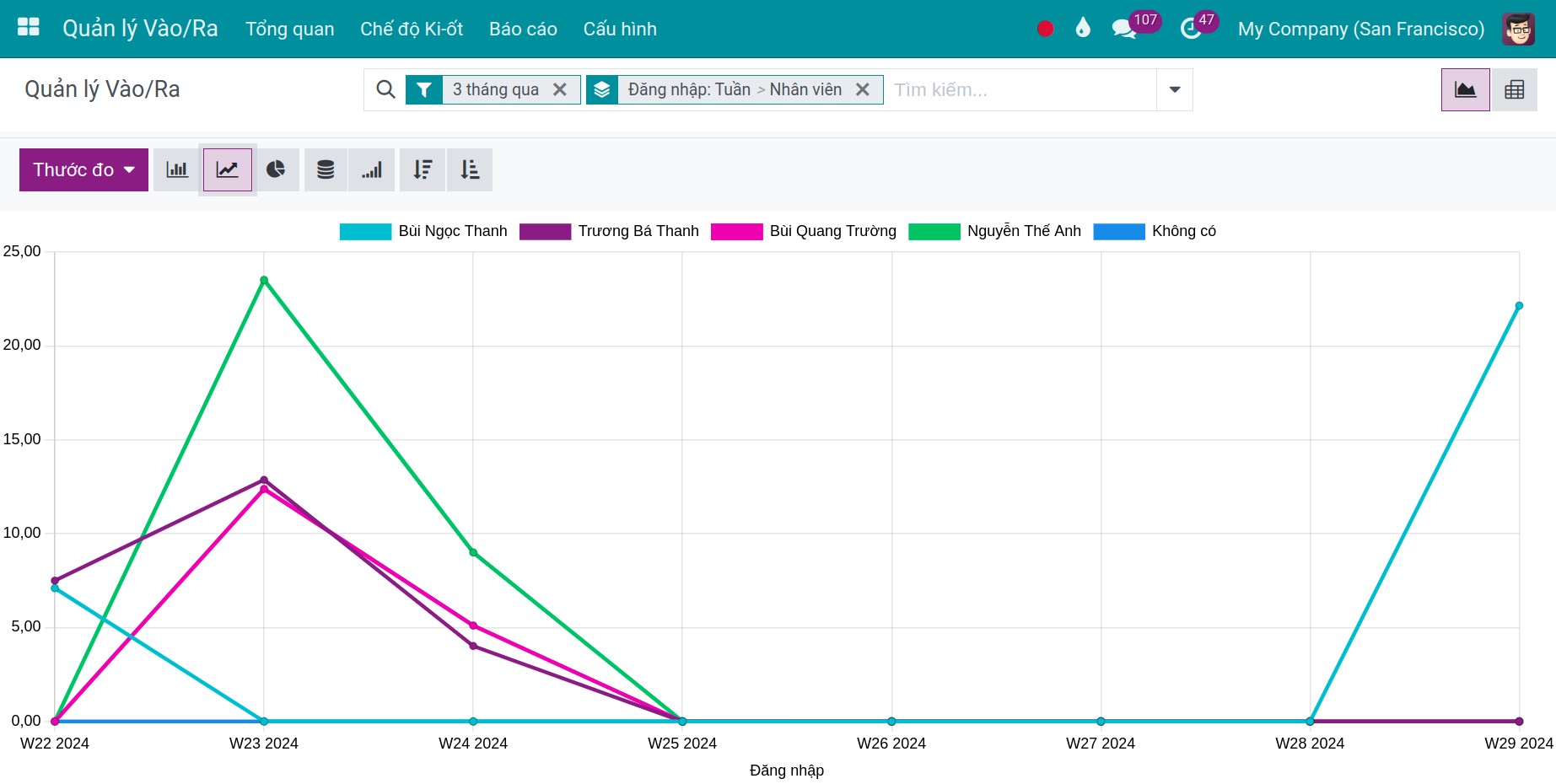Remove the '3 tháng qua' filter
The image size is (1556, 784).
point(560,89)
